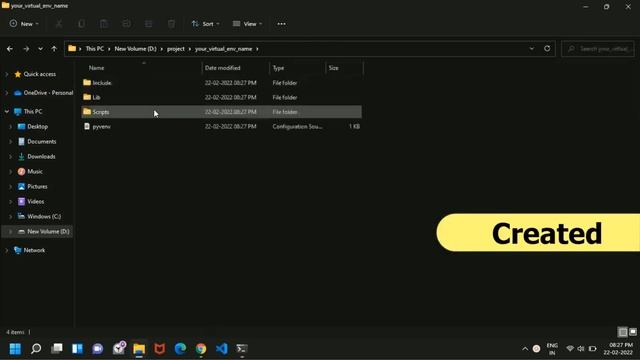Open the See more (three dots) menu
The height and width of the screenshot is (360, 640).
pyautogui.click(x=281, y=24)
